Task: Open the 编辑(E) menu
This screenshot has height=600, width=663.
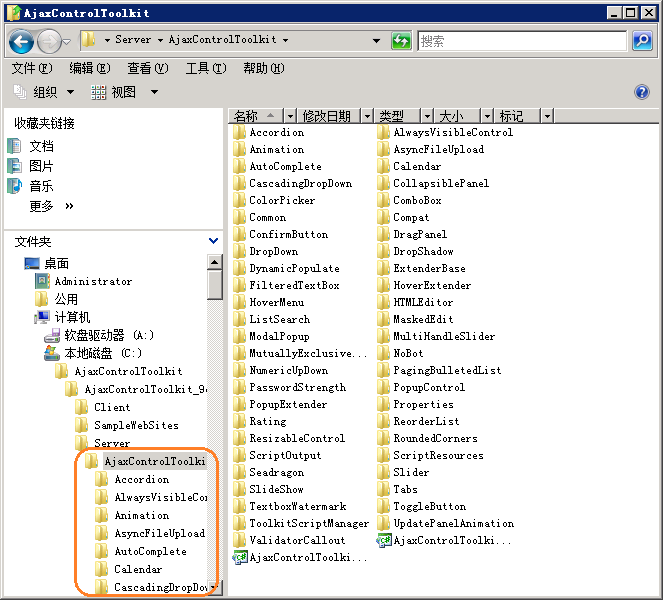Action: [x=90, y=68]
